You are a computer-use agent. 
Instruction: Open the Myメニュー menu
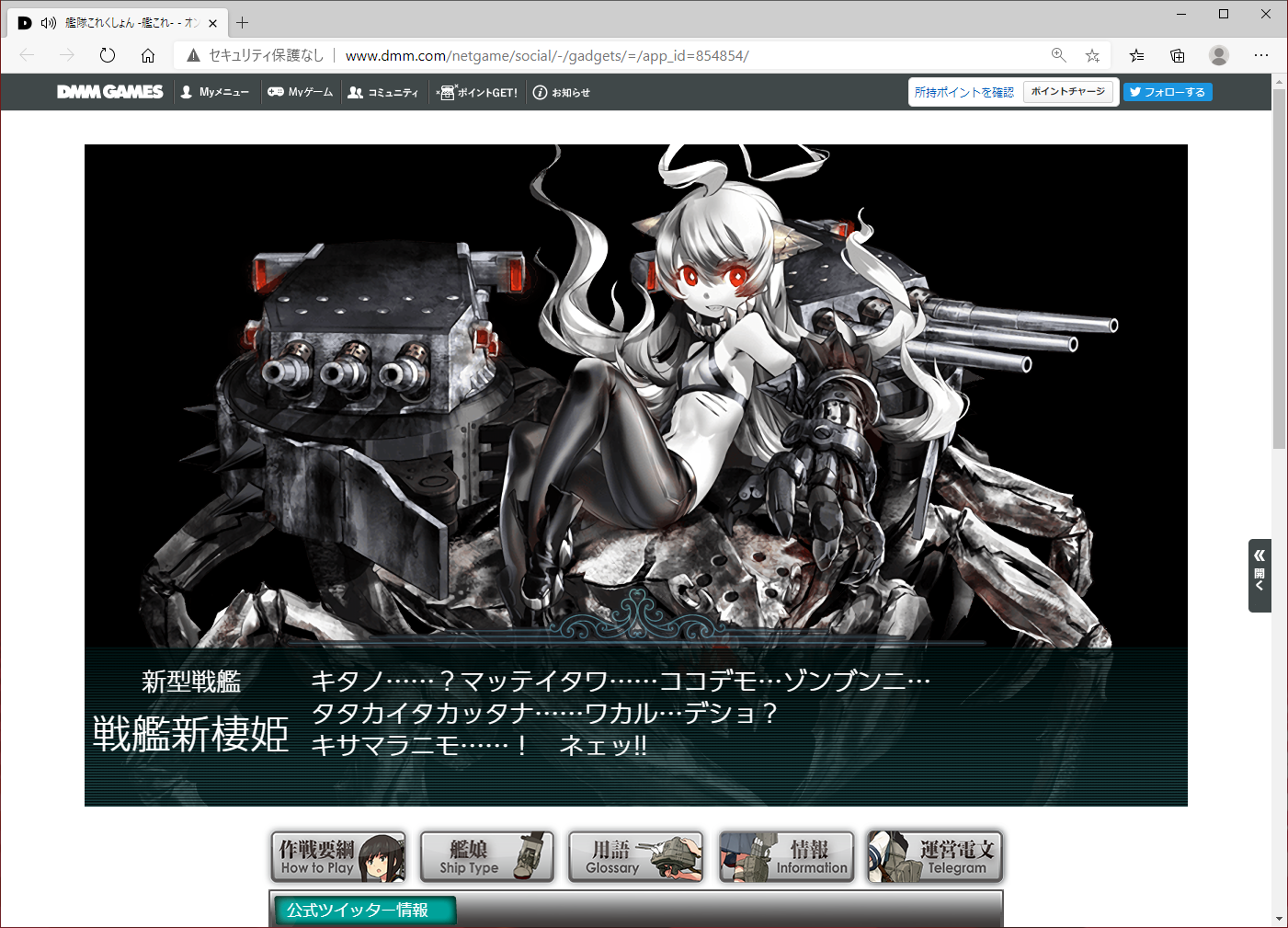point(215,92)
